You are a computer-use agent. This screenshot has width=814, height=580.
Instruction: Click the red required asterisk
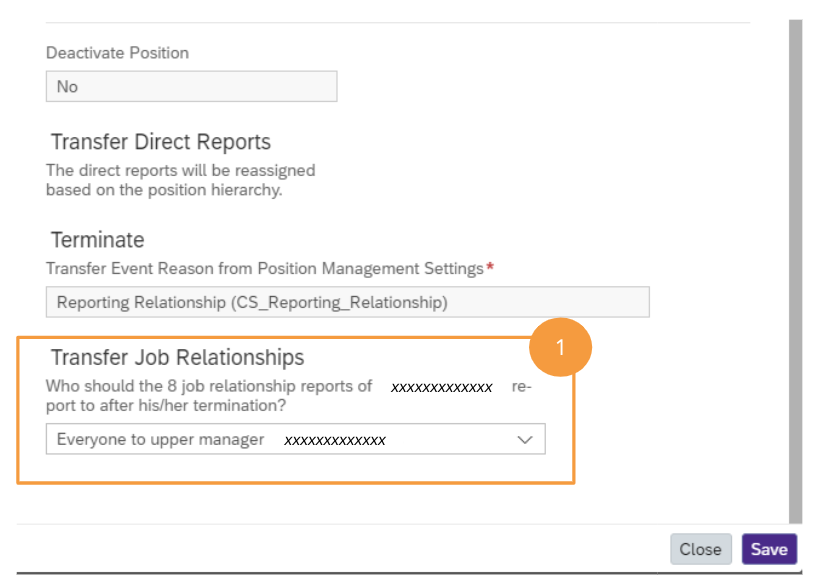point(490,268)
